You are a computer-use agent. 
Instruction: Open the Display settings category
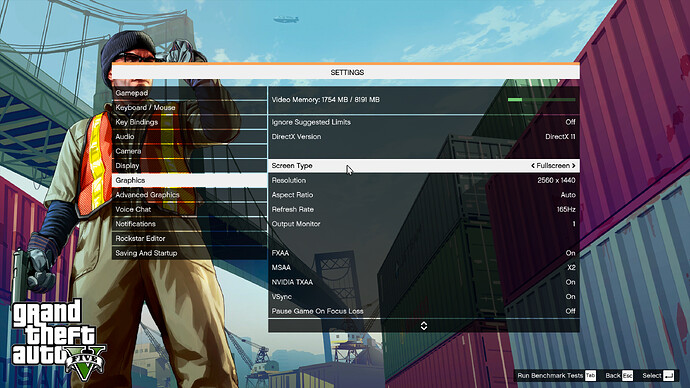point(189,166)
